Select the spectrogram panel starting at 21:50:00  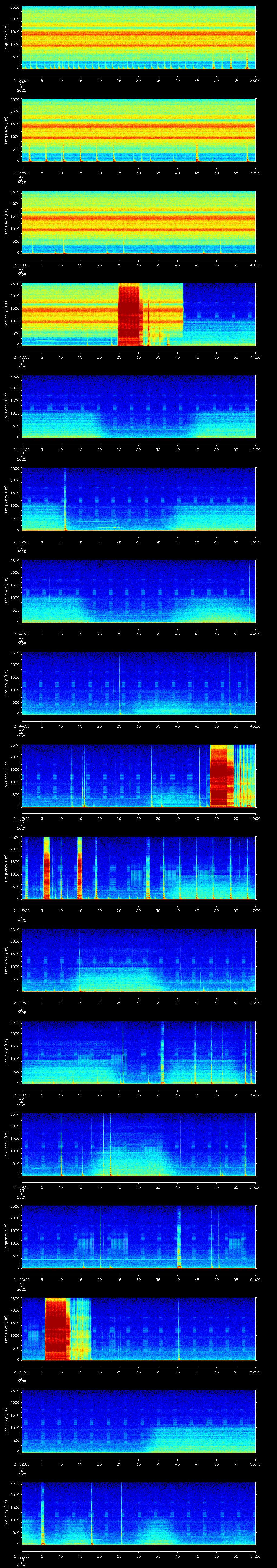[139, 1237]
